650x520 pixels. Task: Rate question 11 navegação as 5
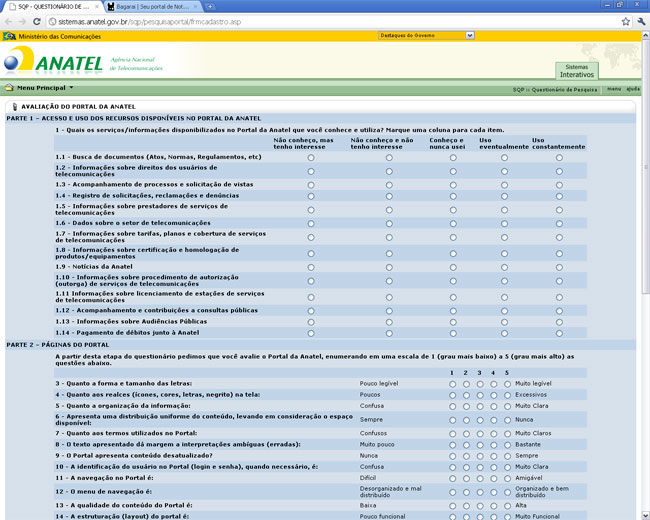(x=507, y=479)
